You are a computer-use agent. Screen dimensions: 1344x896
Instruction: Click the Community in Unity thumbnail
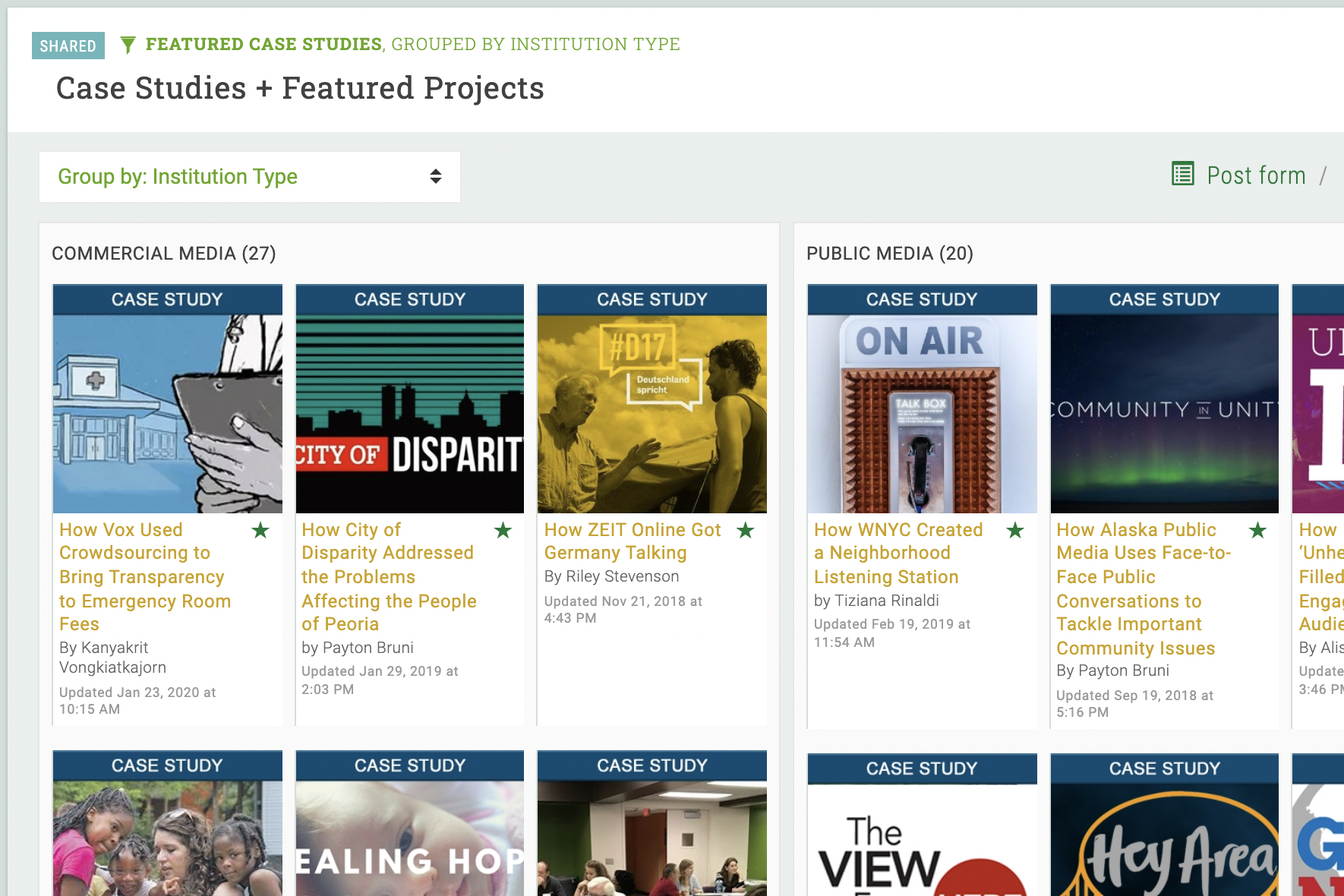click(1164, 414)
